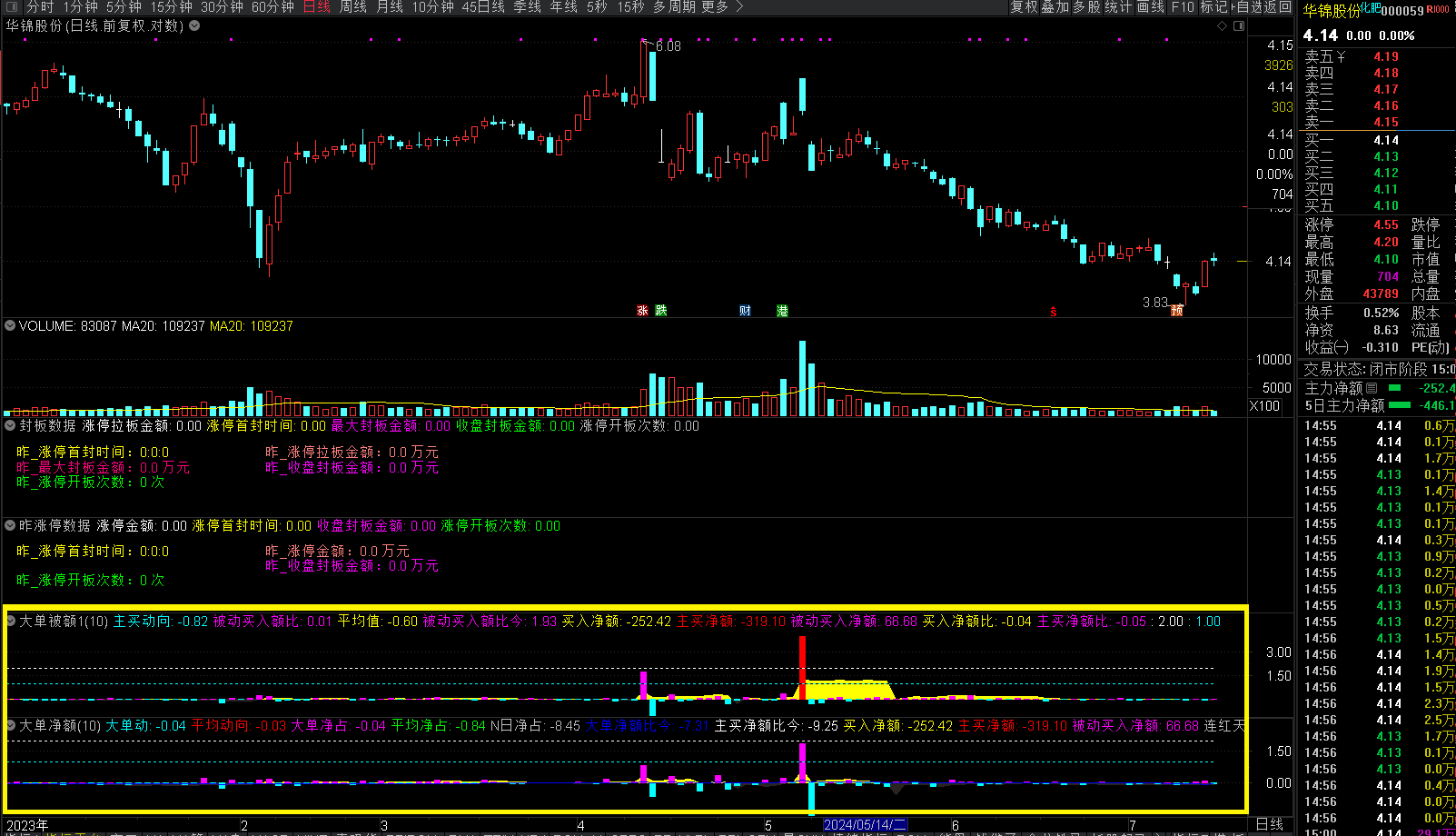
Task: Click the green 港 marker on chart
Action: click(x=782, y=311)
